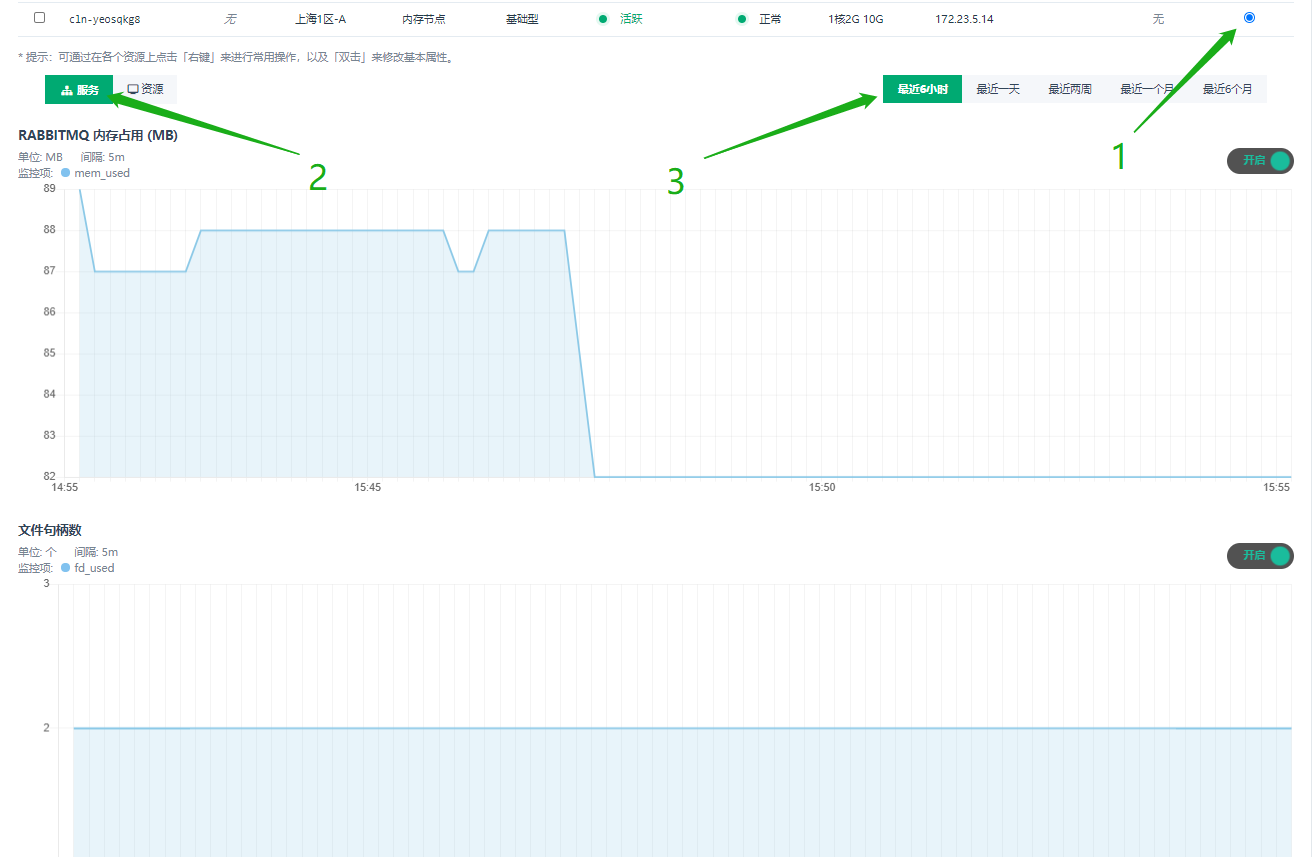
Task: Click the green dot beside 活跃 status
Action: [x=602, y=19]
